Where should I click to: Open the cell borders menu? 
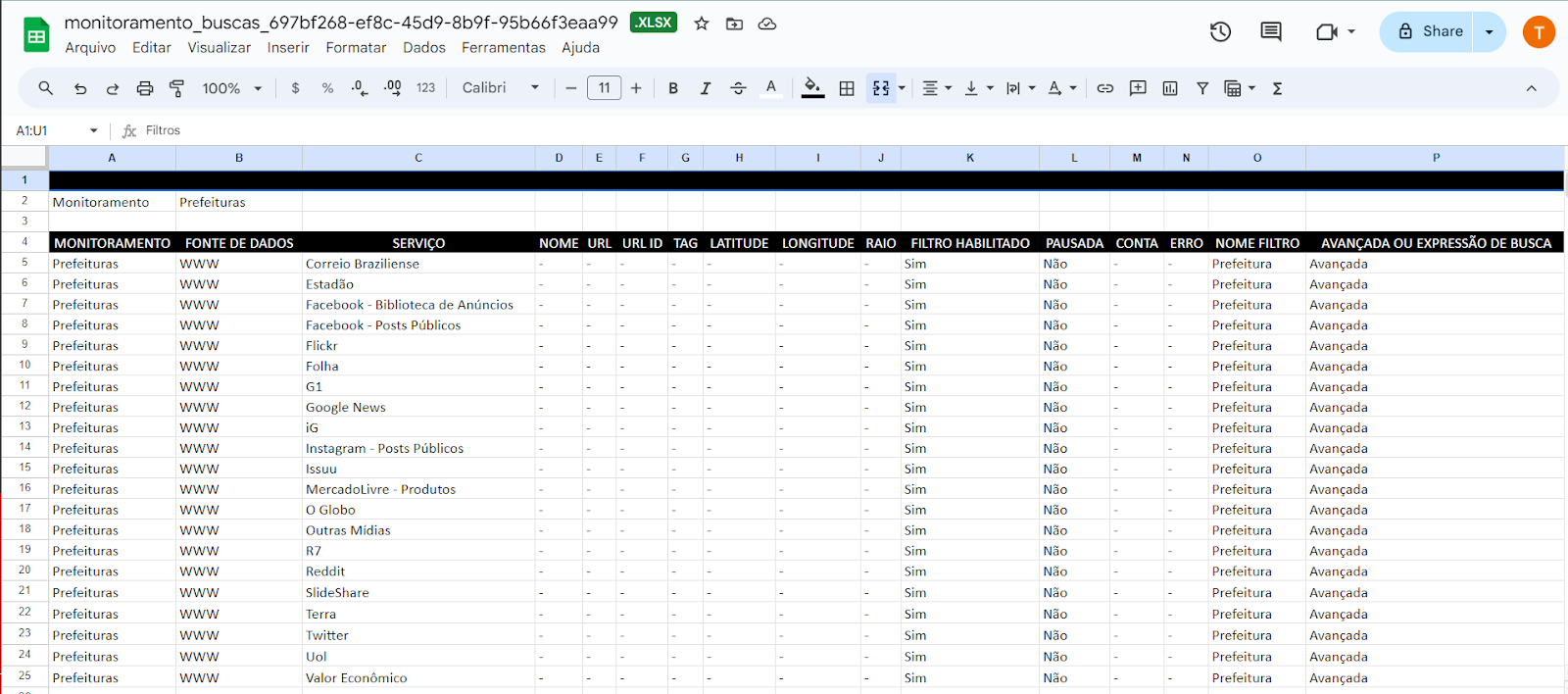point(847,88)
